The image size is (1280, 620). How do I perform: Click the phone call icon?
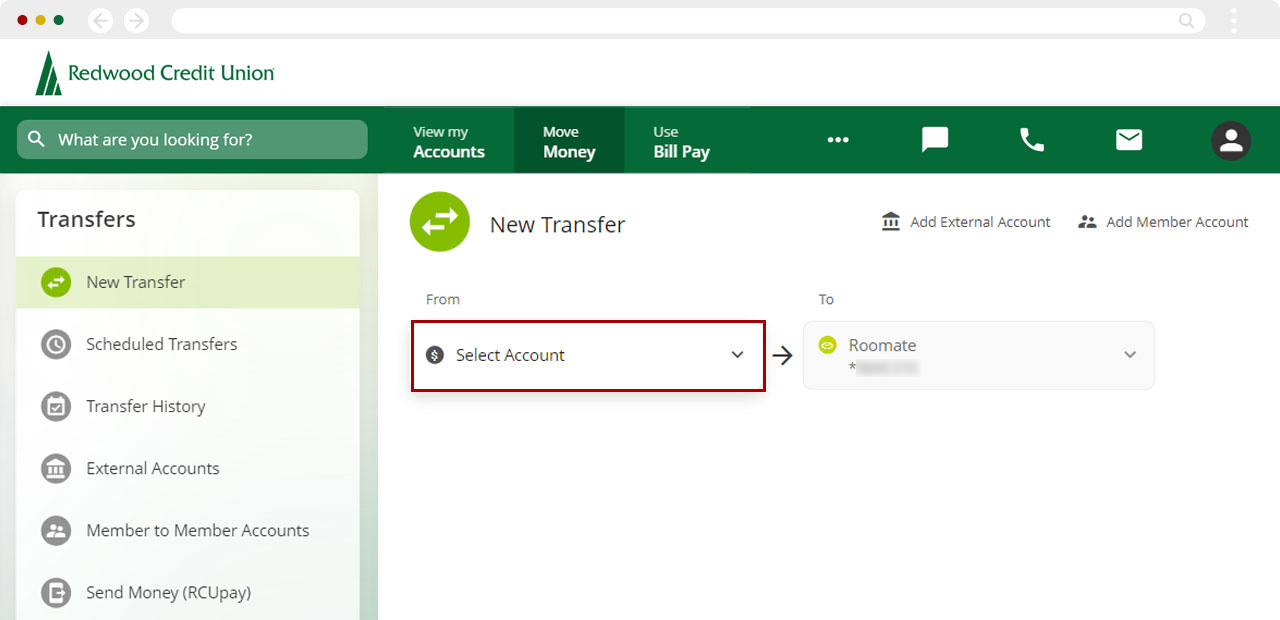pyautogui.click(x=1032, y=140)
